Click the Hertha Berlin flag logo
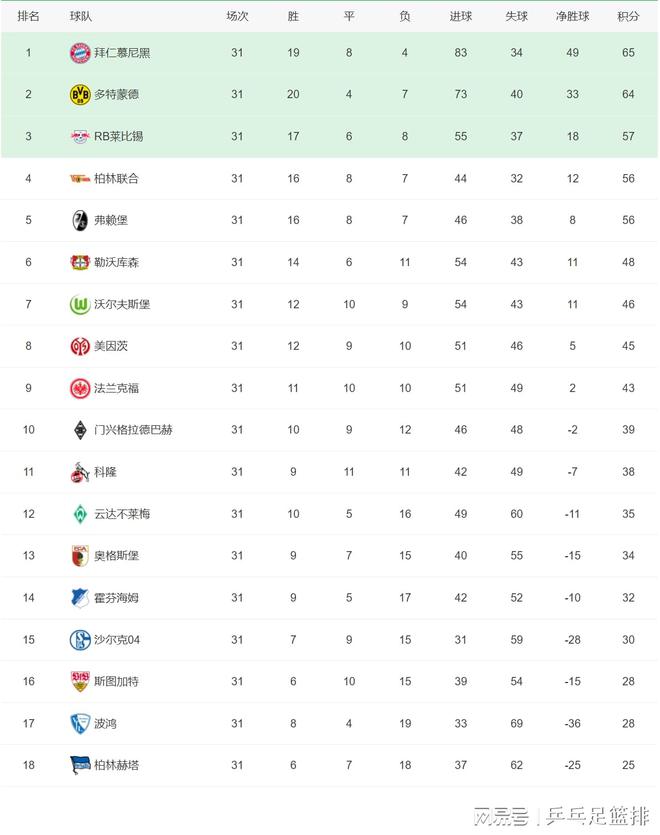660x835 pixels. pyautogui.click(x=80, y=765)
